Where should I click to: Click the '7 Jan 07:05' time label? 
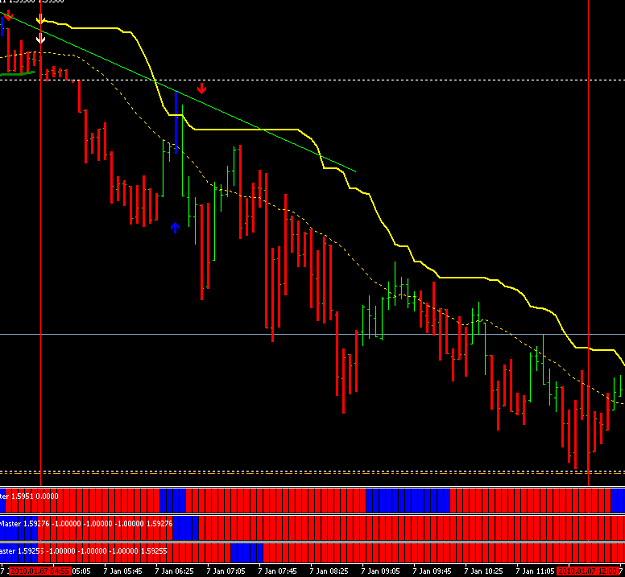tap(226, 571)
